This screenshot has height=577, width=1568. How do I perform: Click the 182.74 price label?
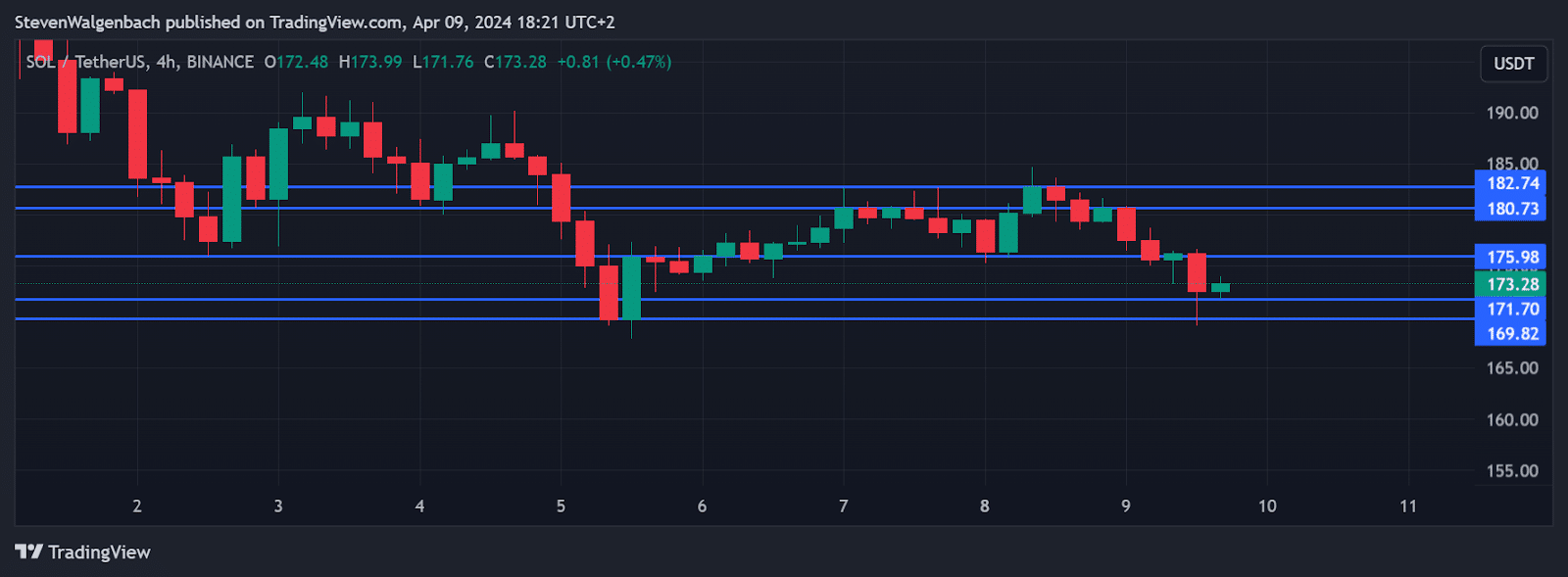(x=1511, y=183)
